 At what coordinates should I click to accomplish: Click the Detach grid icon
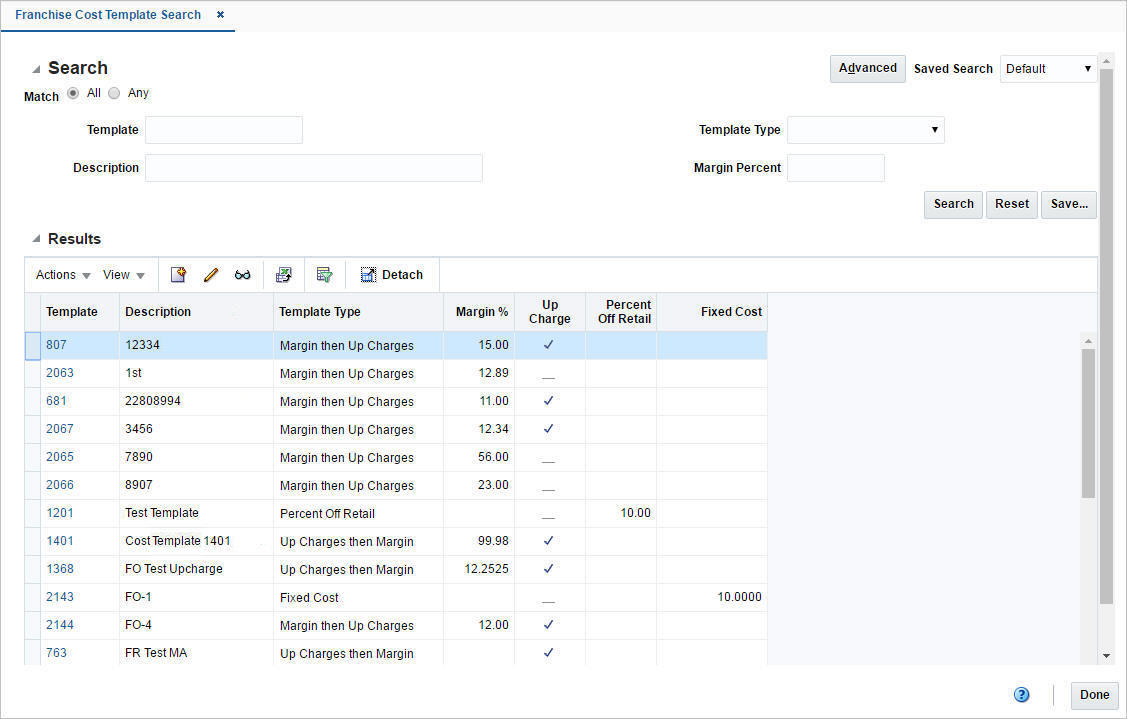391,273
